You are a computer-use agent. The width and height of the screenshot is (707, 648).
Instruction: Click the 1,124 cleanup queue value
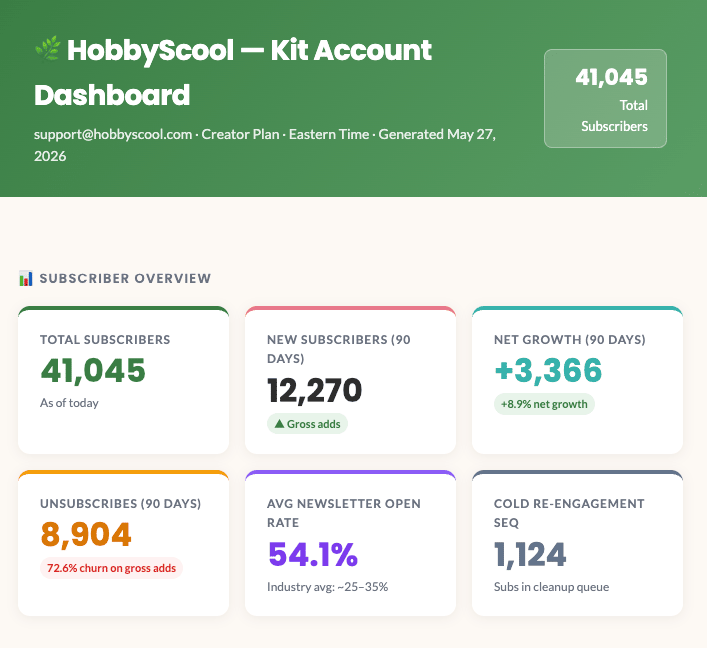tap(530, 554)
